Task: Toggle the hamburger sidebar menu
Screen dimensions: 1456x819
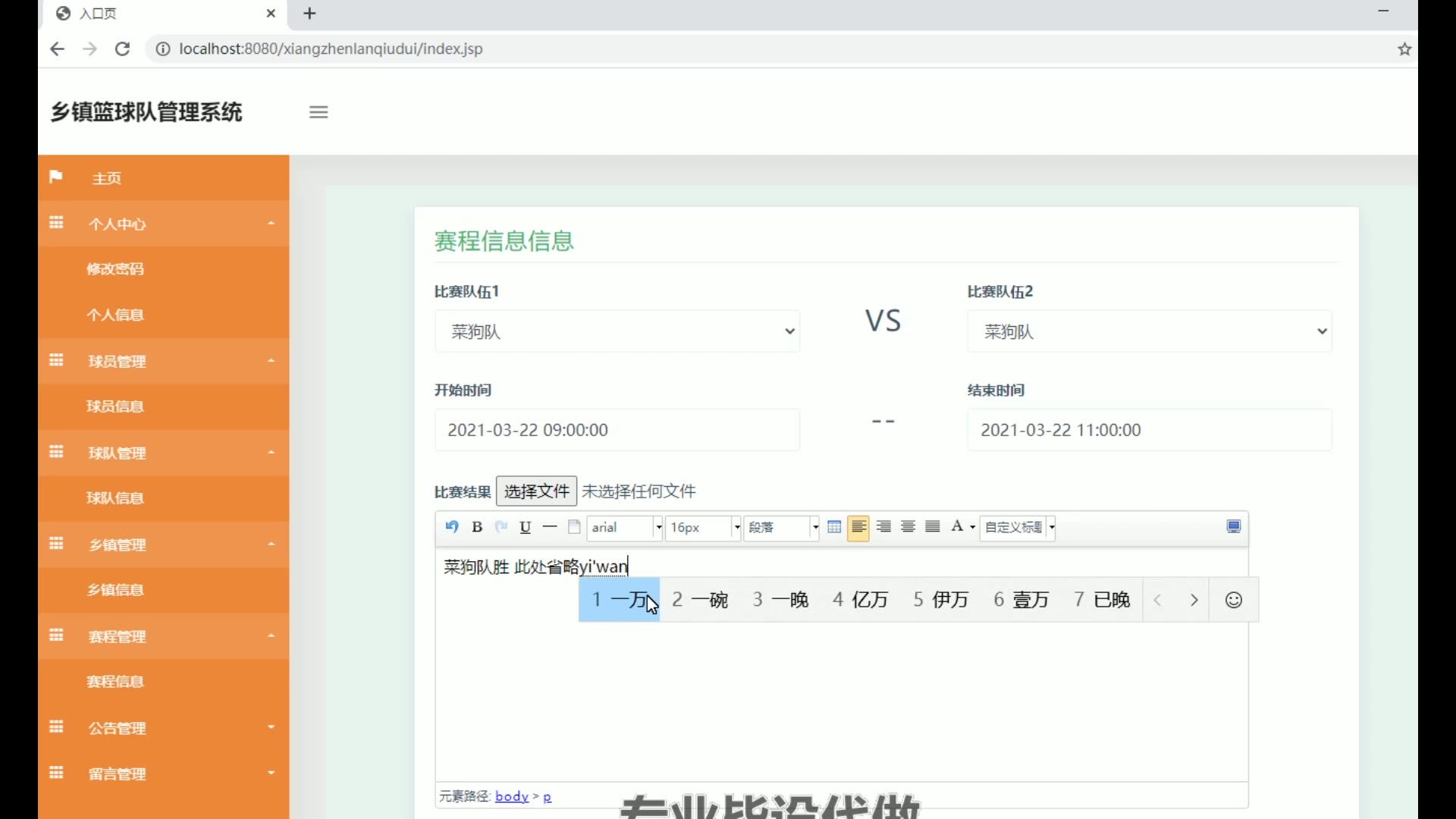Action: tap(318, 112)
